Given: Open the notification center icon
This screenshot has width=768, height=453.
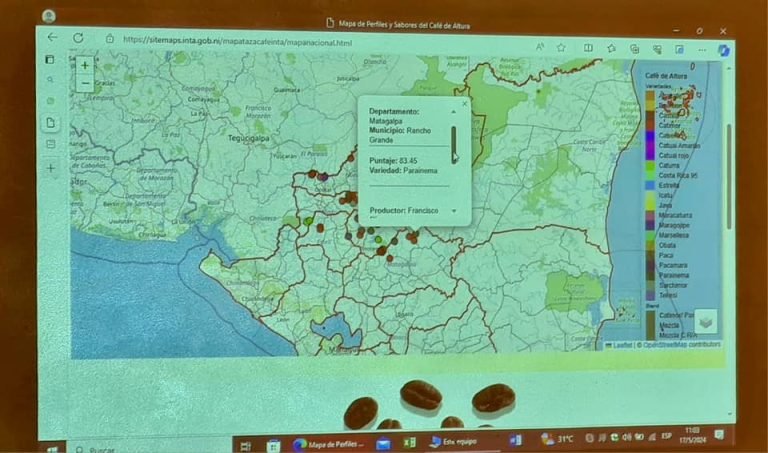Looking at the screenshot, I should coord(719,434).
